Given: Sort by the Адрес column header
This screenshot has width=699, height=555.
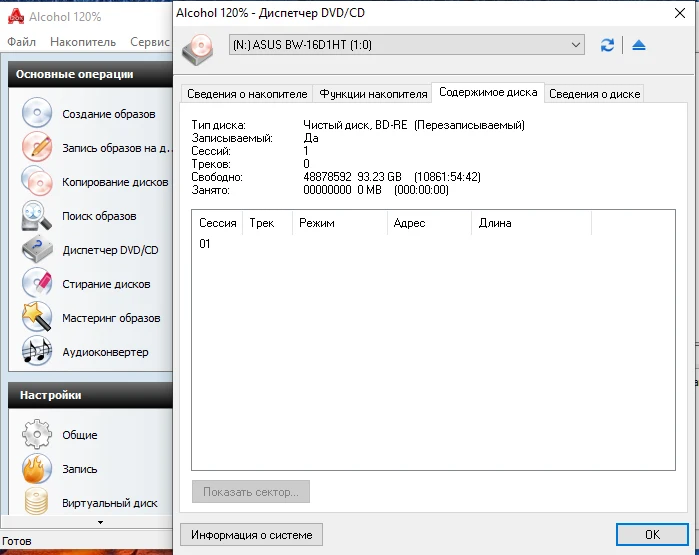Looking at the screenshot, I should coord(429,223).
